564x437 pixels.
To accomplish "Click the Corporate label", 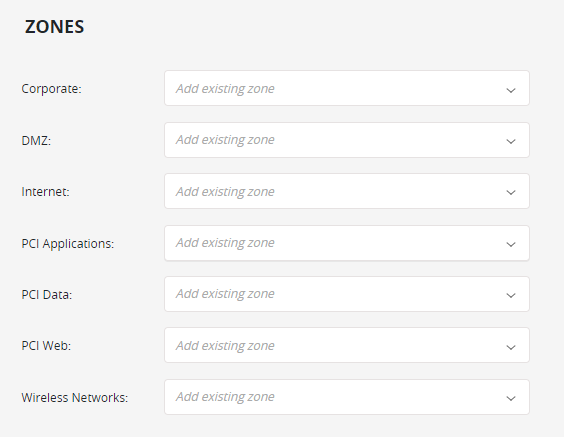I will [x=51, y=89].
